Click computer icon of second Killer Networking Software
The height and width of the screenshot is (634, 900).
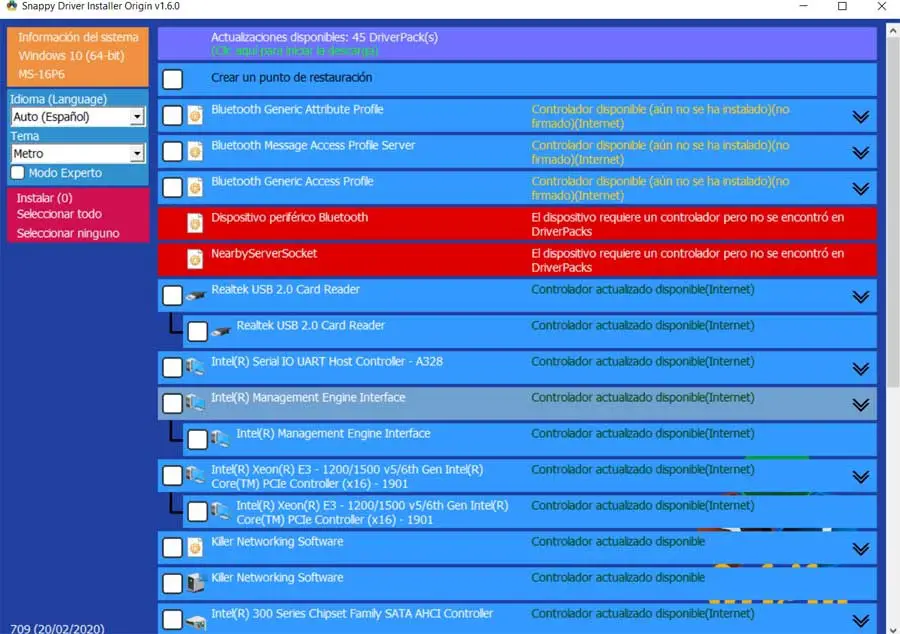coord(195,584)
